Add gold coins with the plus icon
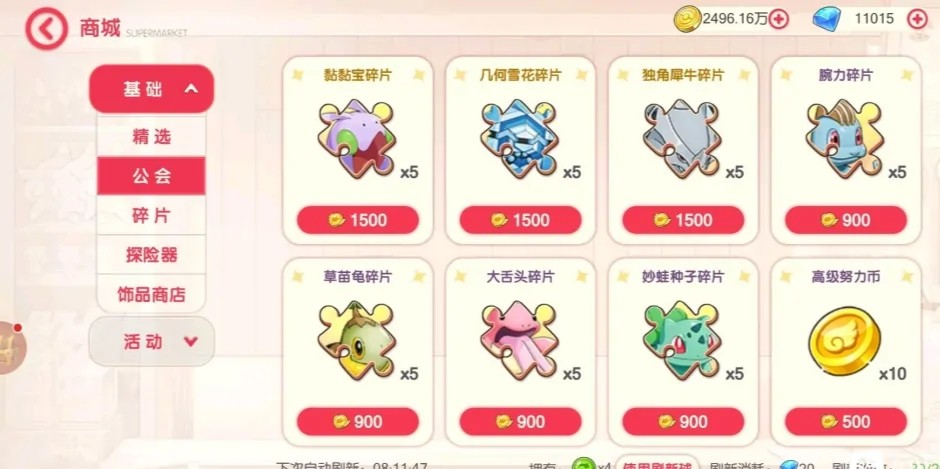The width and height of the screenshot is (940, 469). [778, 19]
